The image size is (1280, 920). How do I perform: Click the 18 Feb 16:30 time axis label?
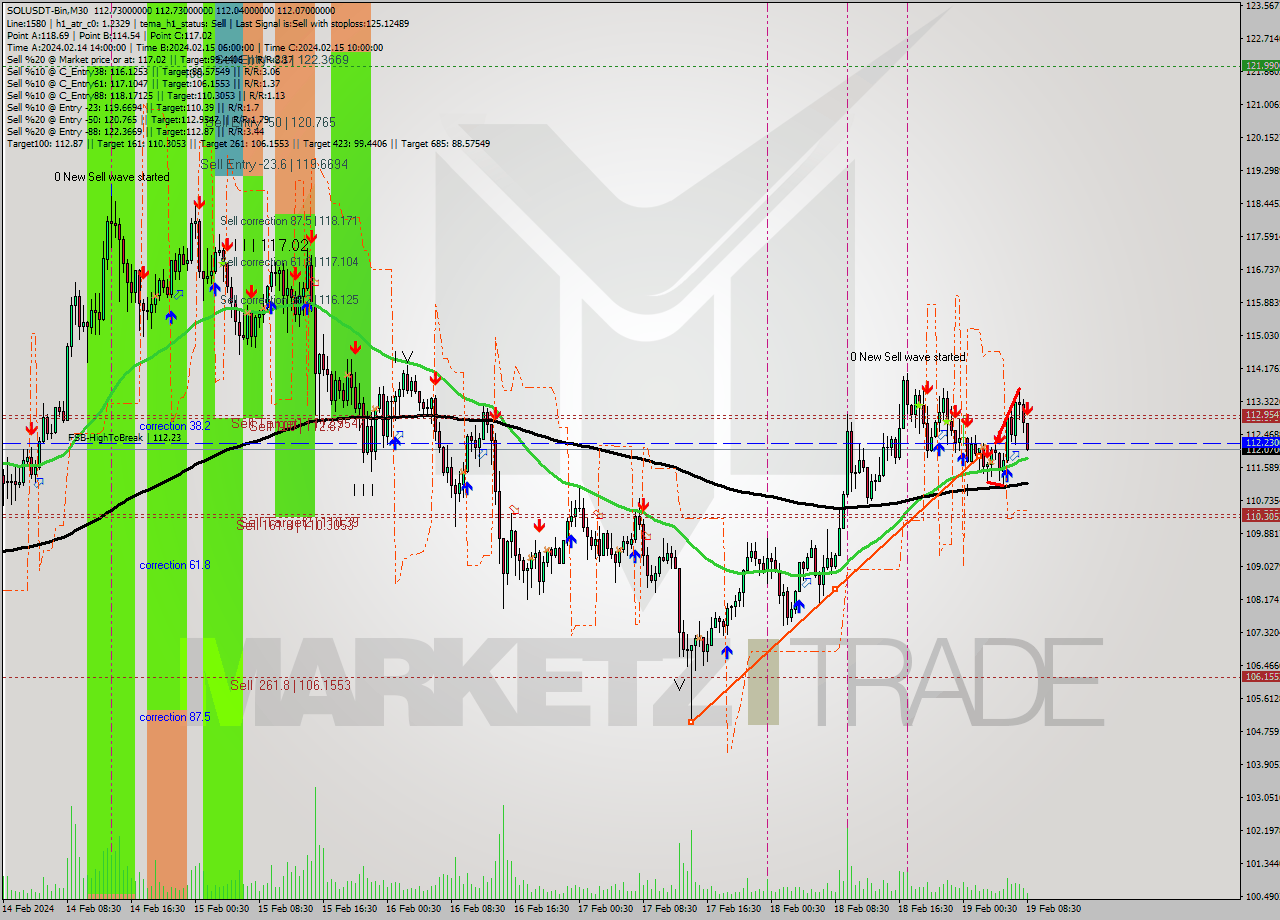pos(925,909)
